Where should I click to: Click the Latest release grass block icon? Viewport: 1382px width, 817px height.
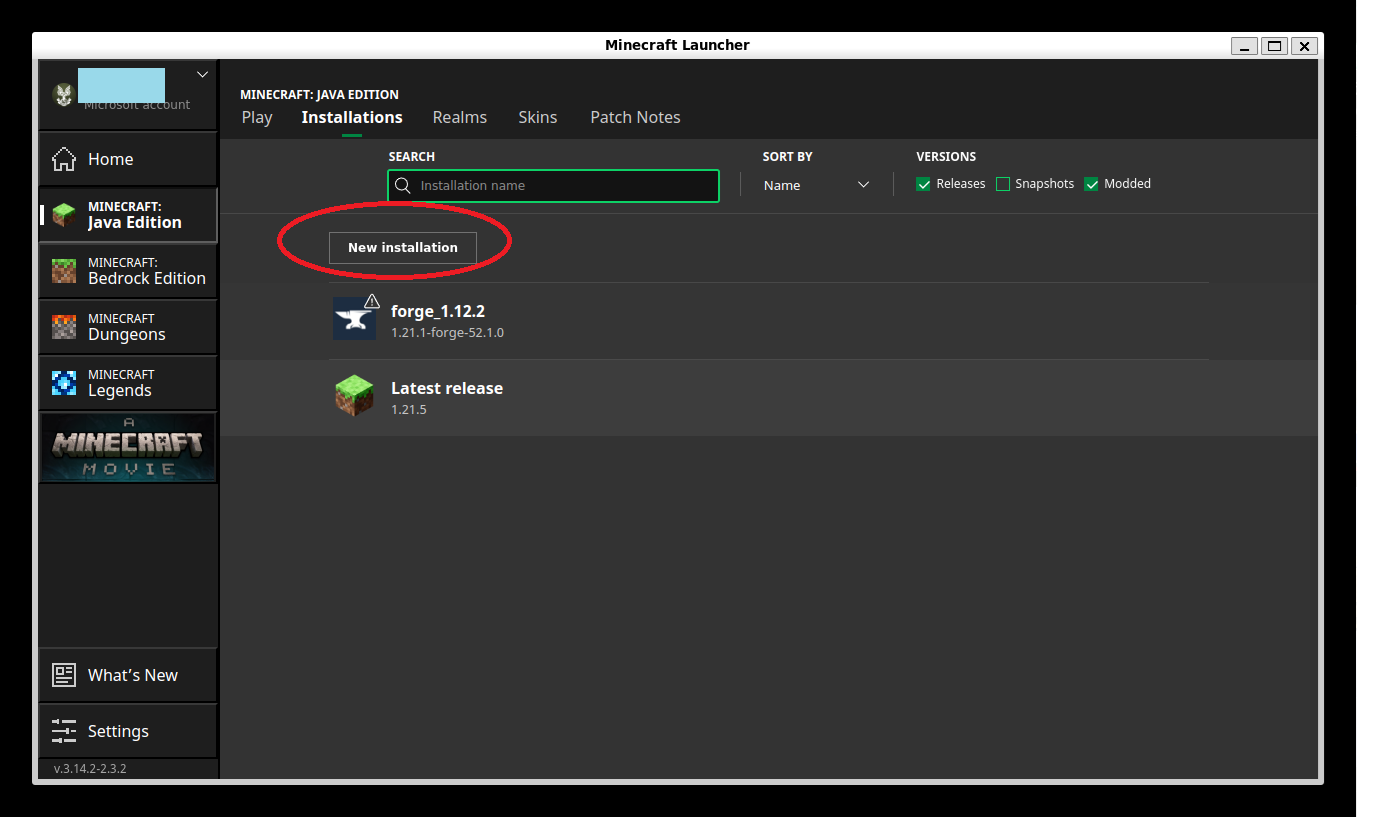(x=354, y=396)
